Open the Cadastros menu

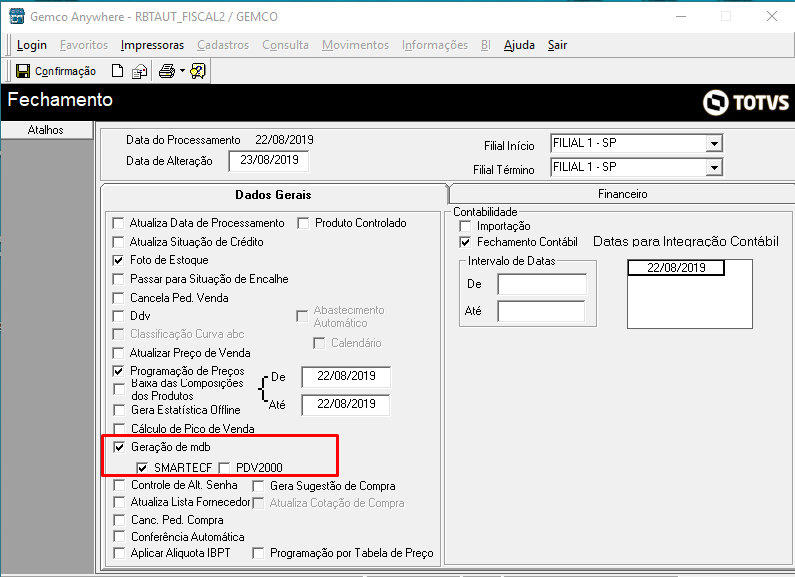click(x=223, y=45)
